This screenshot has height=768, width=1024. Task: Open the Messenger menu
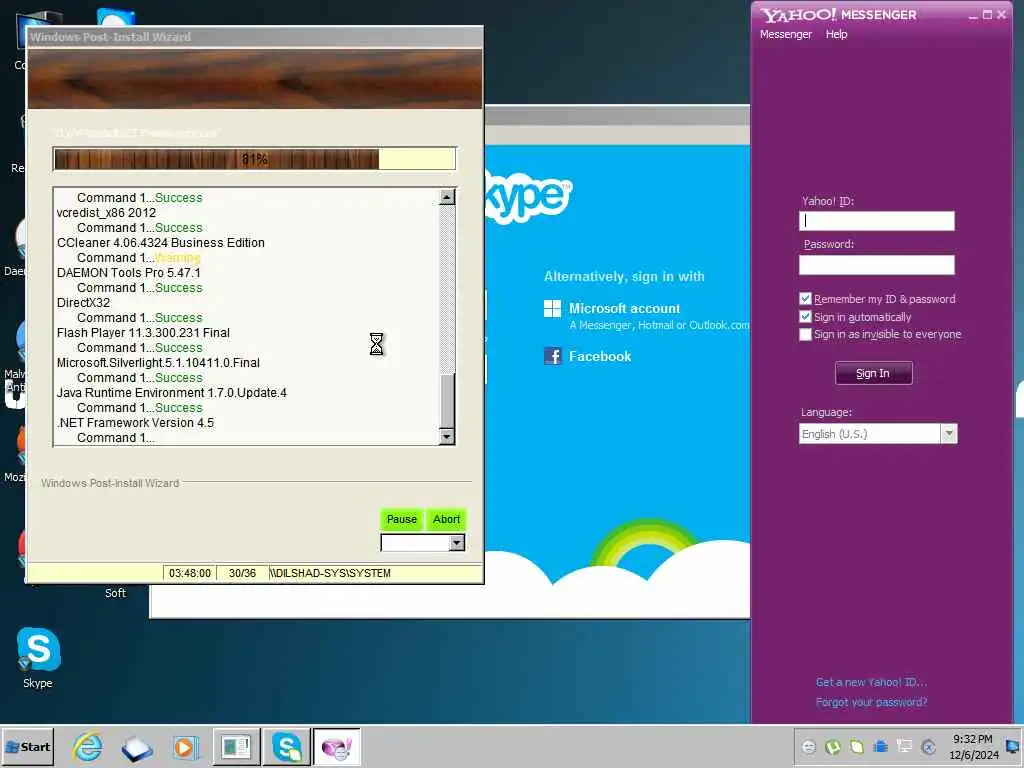786,35
